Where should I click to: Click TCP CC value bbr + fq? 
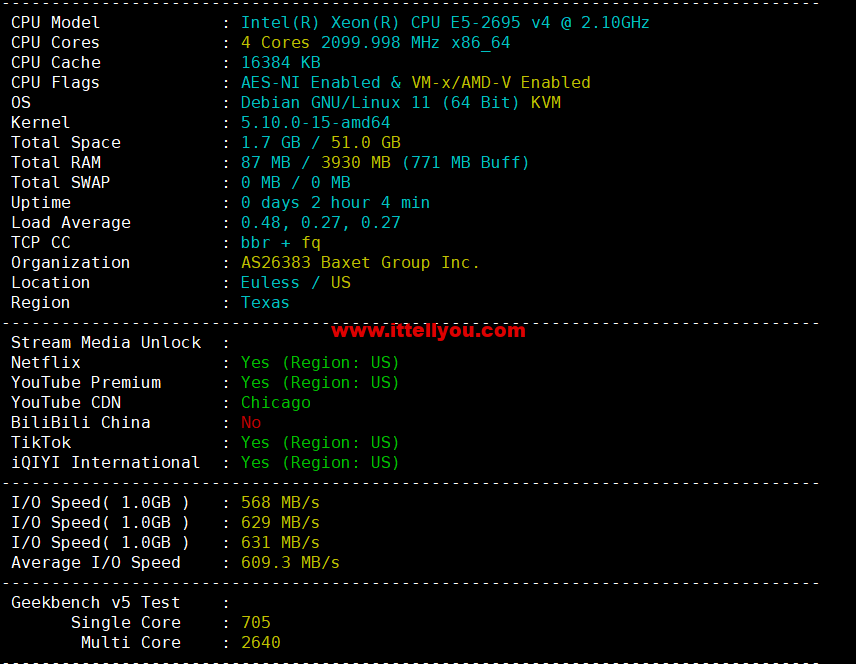pos(281,243)
